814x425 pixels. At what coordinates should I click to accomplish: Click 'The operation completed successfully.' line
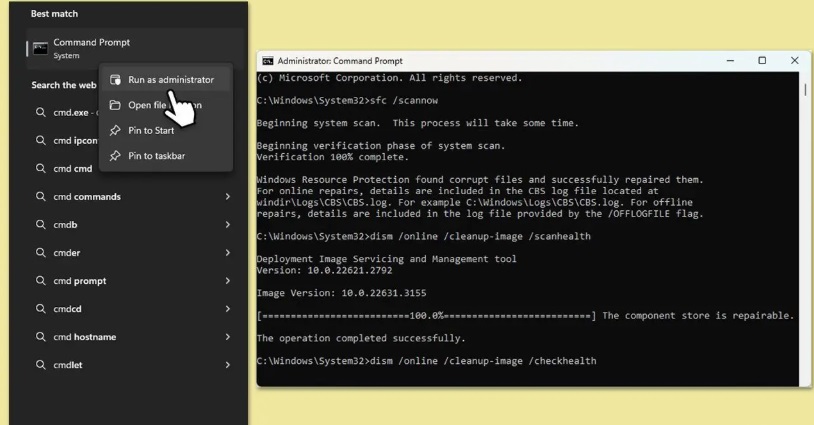(361, 338)
